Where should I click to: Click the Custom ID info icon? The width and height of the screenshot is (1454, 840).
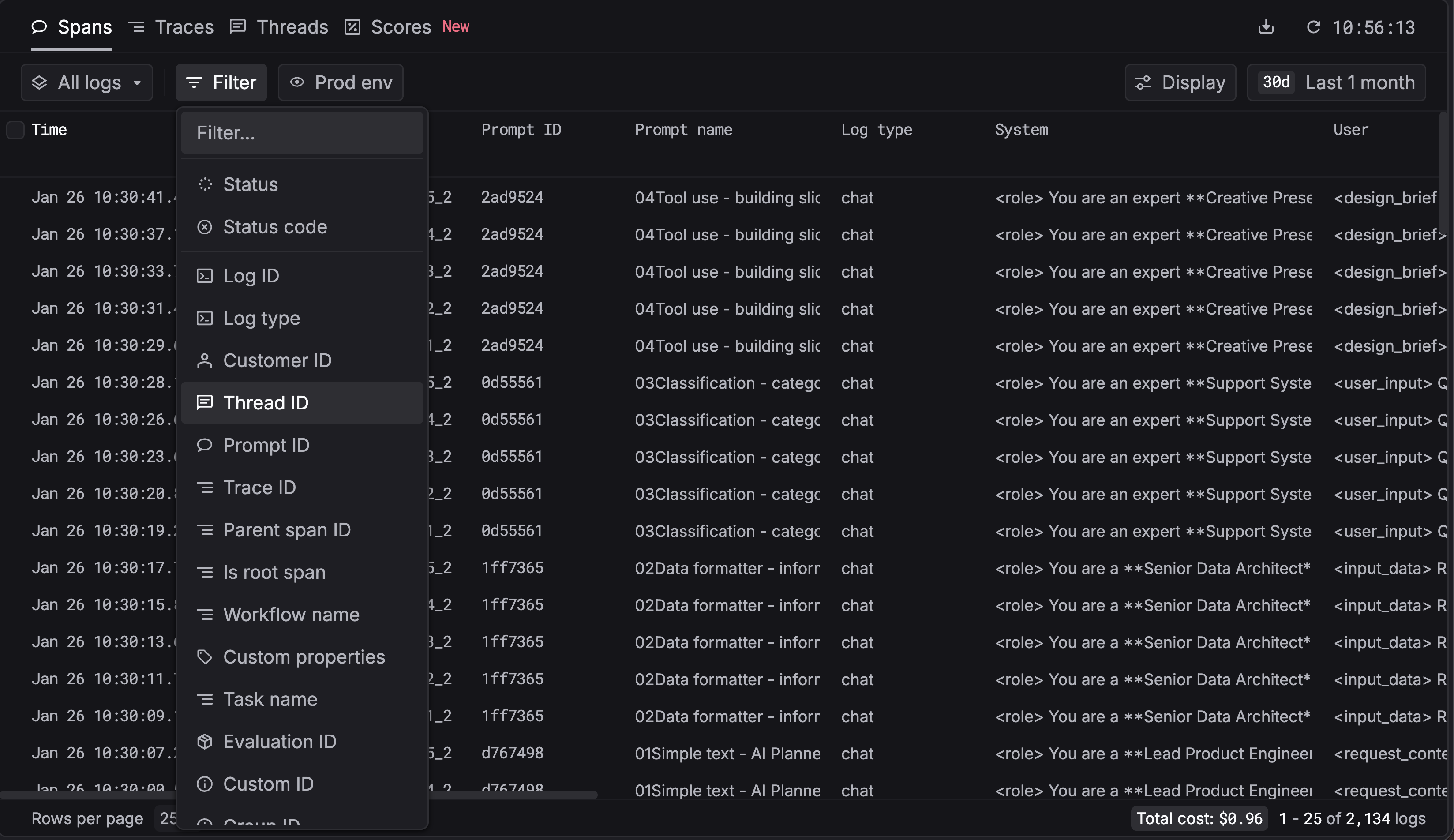click(205, 784)
